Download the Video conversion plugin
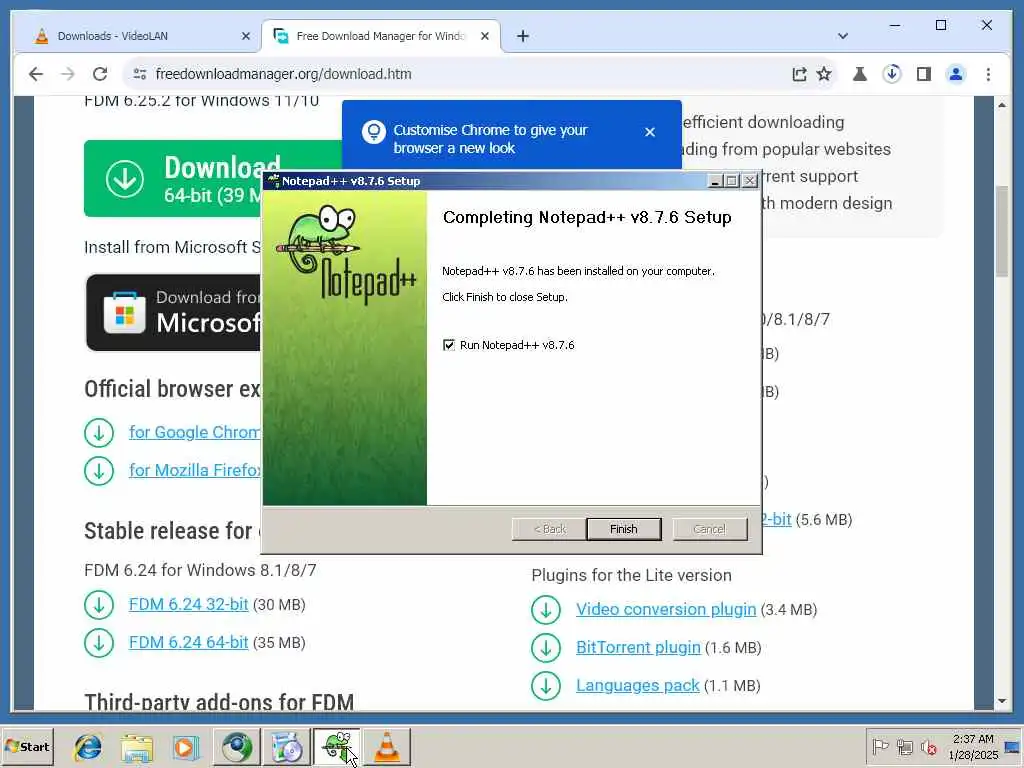Image resolution: width=1024 pixels, height=768 pixels. (x=665, y=609)
